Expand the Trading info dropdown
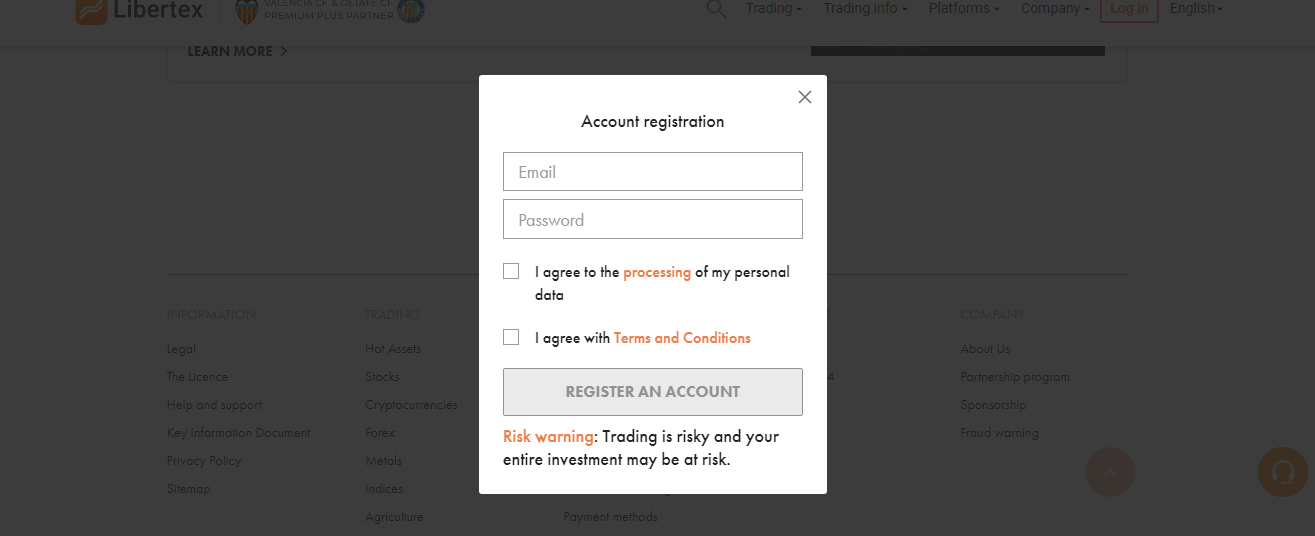Viewport: 1315px width, 536px height. 865,9
